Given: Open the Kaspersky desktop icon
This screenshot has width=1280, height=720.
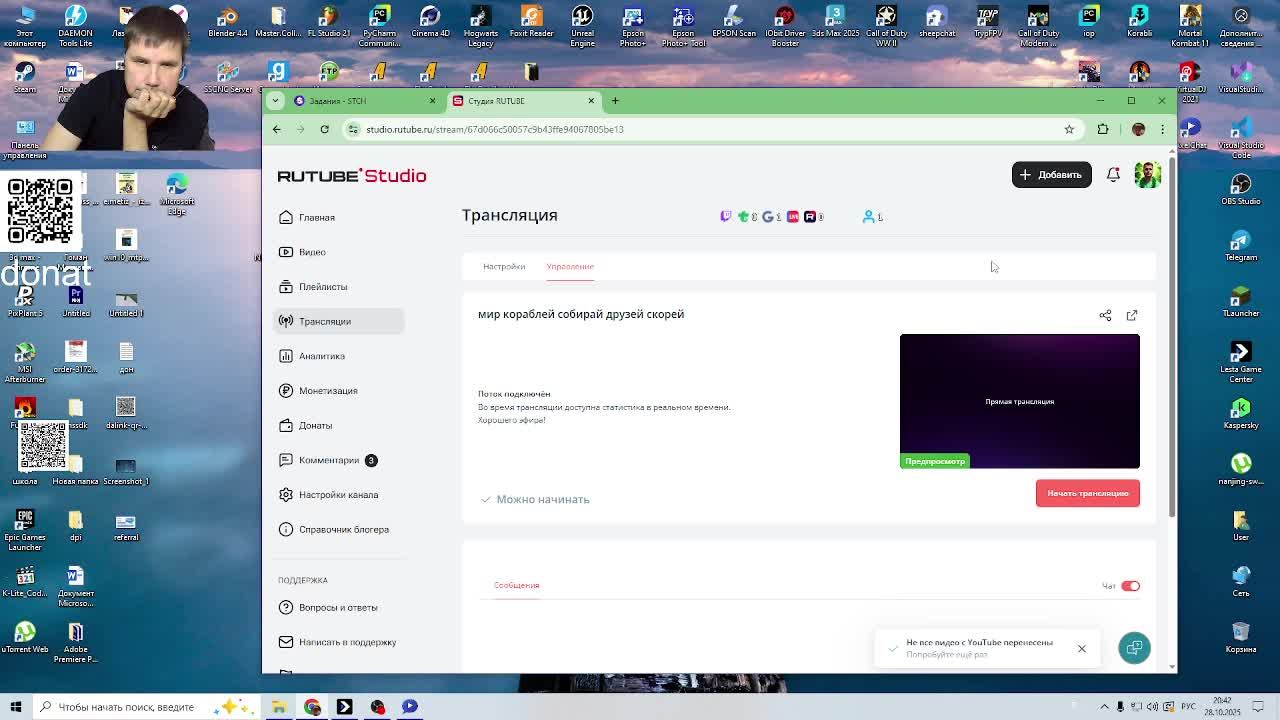Looking at the screenshot, I should click(x=1241, y=414).
